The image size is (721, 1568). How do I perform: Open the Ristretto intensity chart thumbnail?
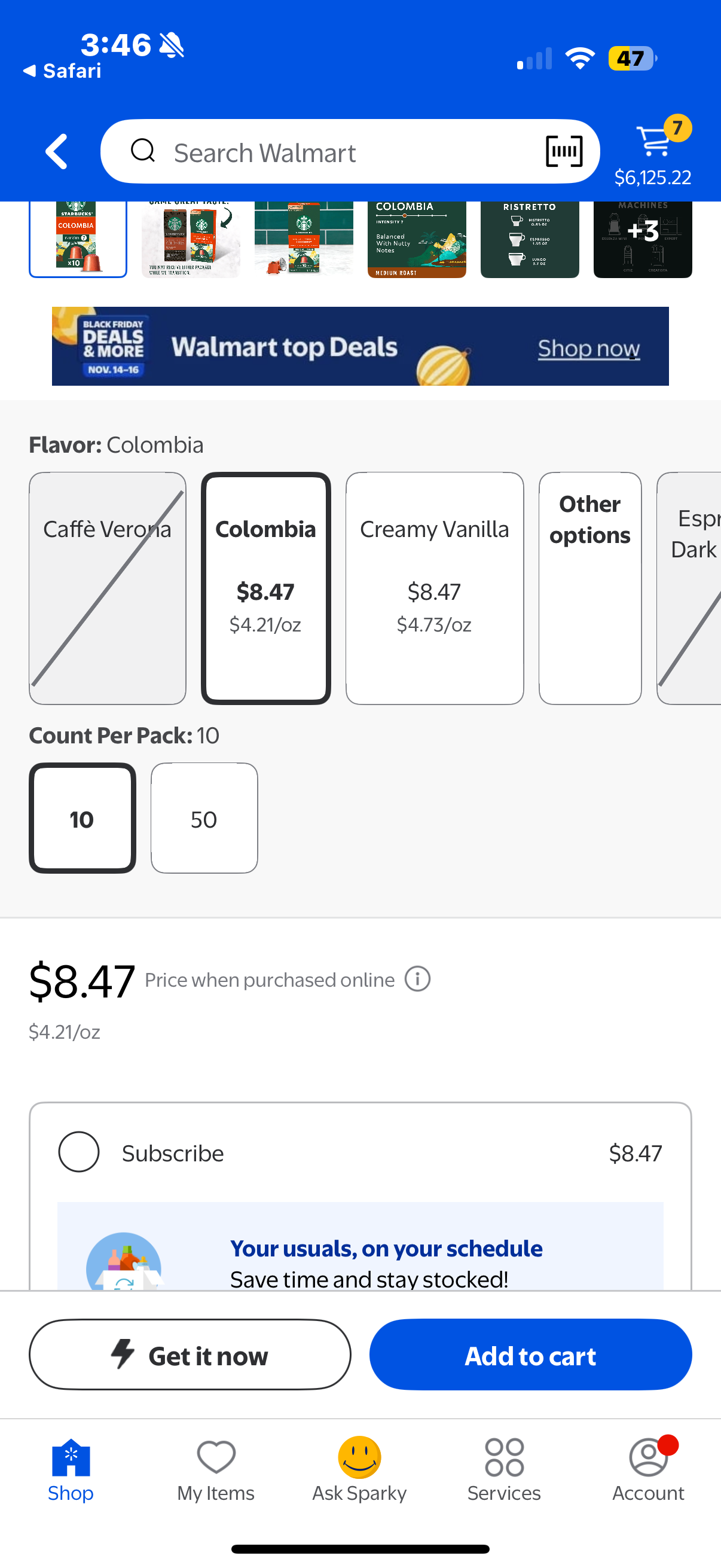pos(529,239)
